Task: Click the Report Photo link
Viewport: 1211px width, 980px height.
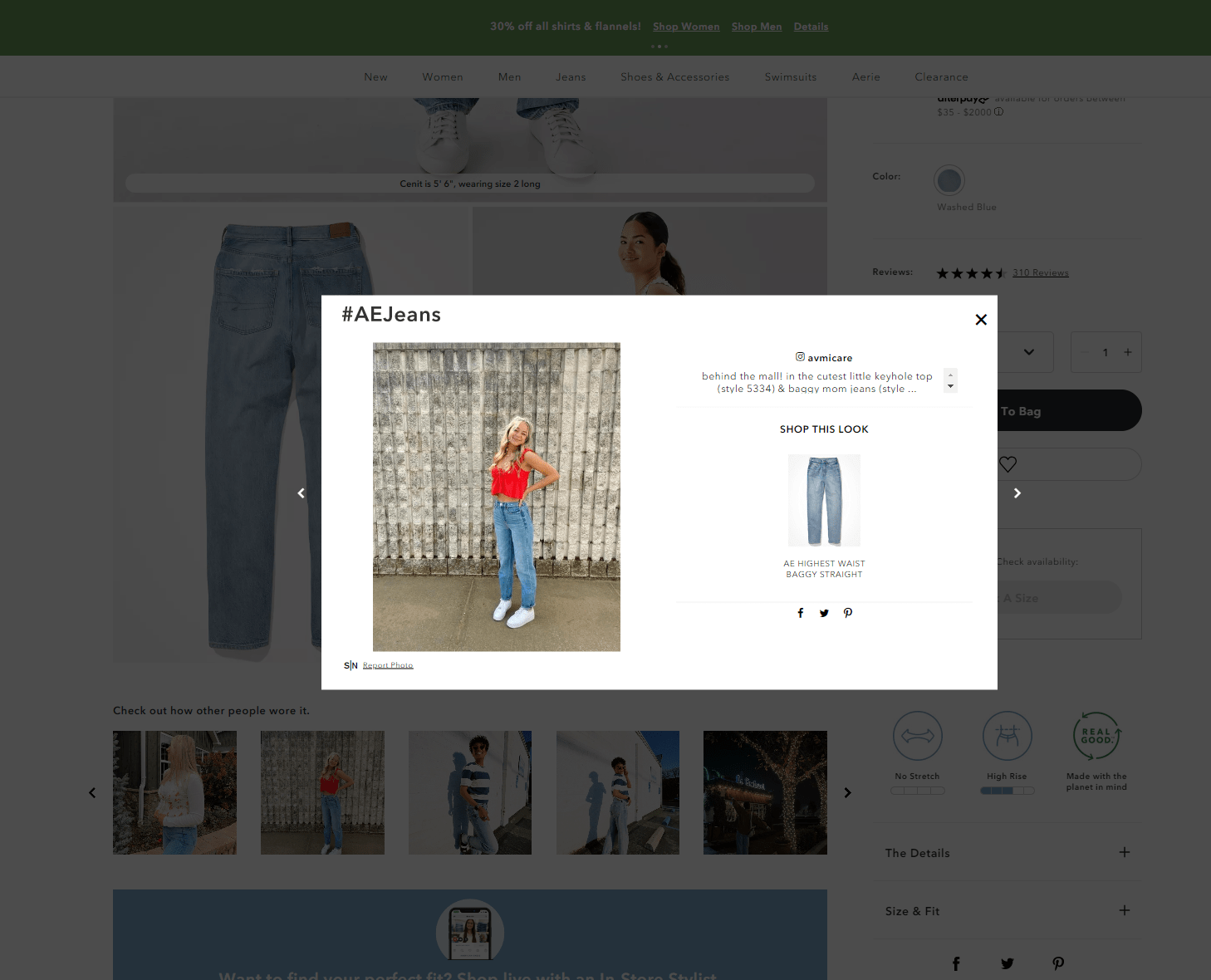Action: click(388, 665)
